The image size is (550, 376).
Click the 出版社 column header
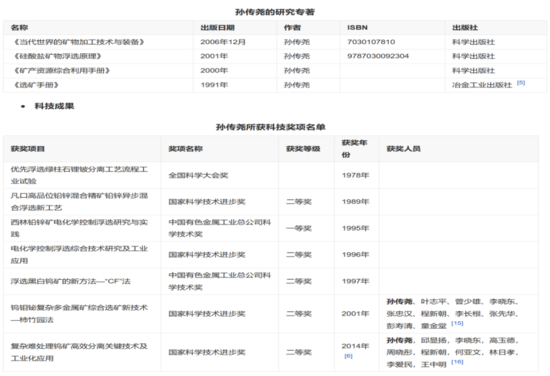coord(465,27)
